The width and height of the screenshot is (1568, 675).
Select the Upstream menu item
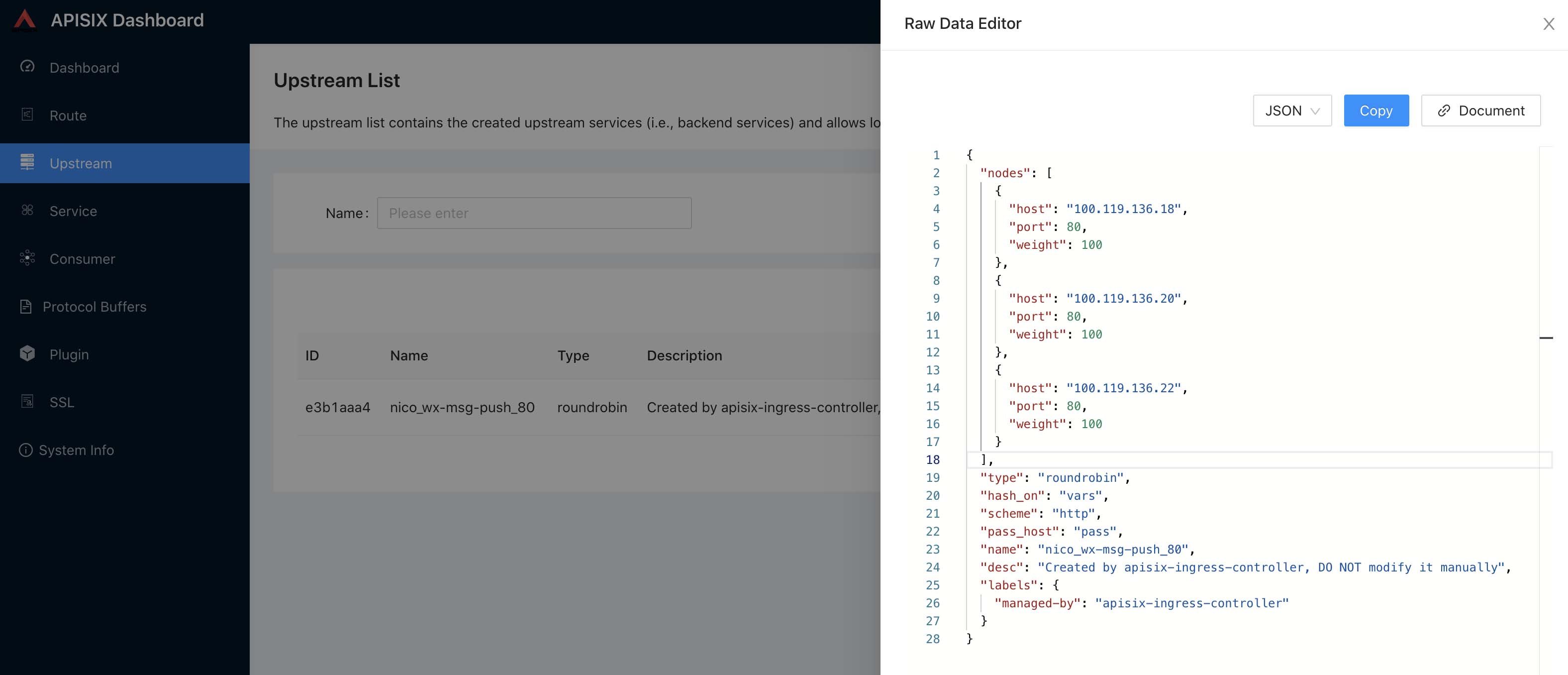(125, 163)
